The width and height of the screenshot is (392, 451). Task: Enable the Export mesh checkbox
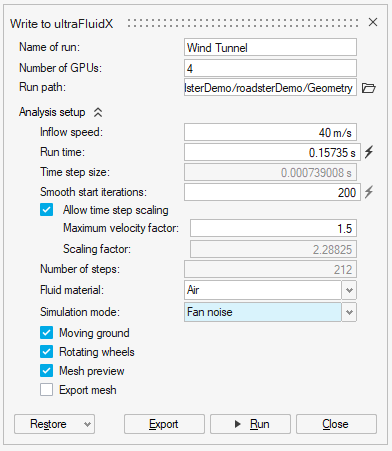coord(46,390)
